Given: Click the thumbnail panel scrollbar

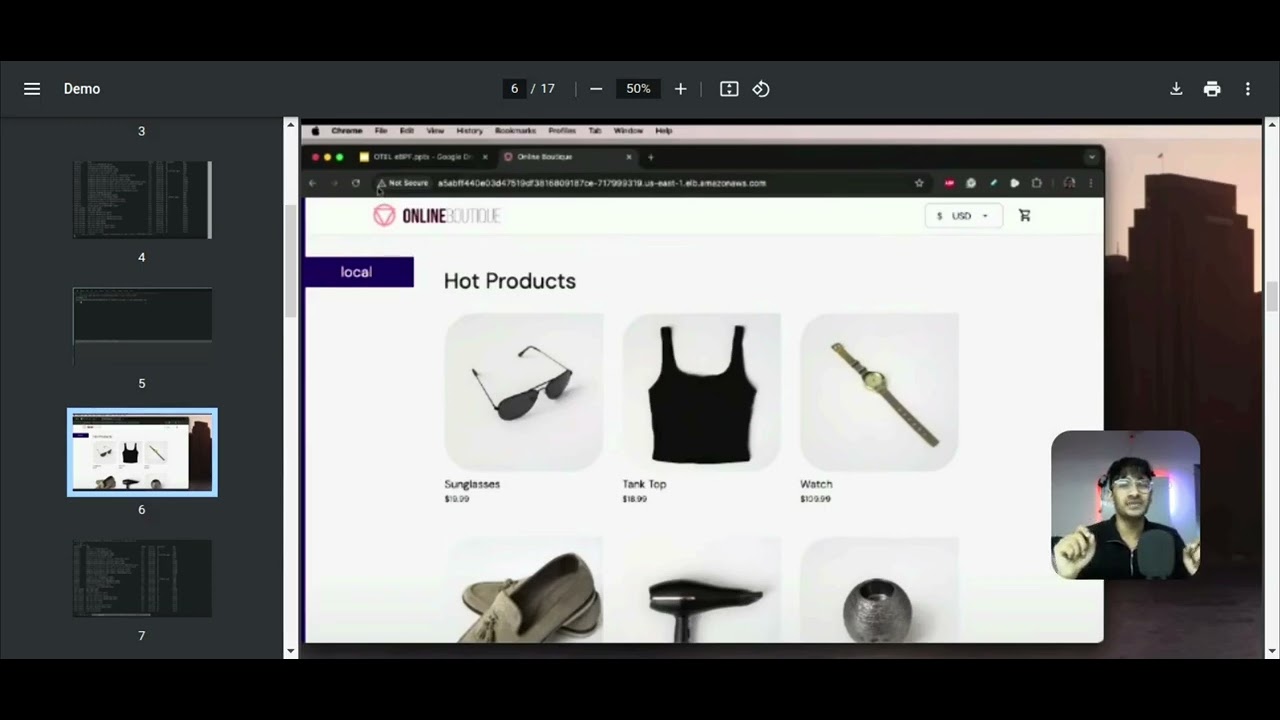Looking at the screenshot, I should (x=291, y=260).
